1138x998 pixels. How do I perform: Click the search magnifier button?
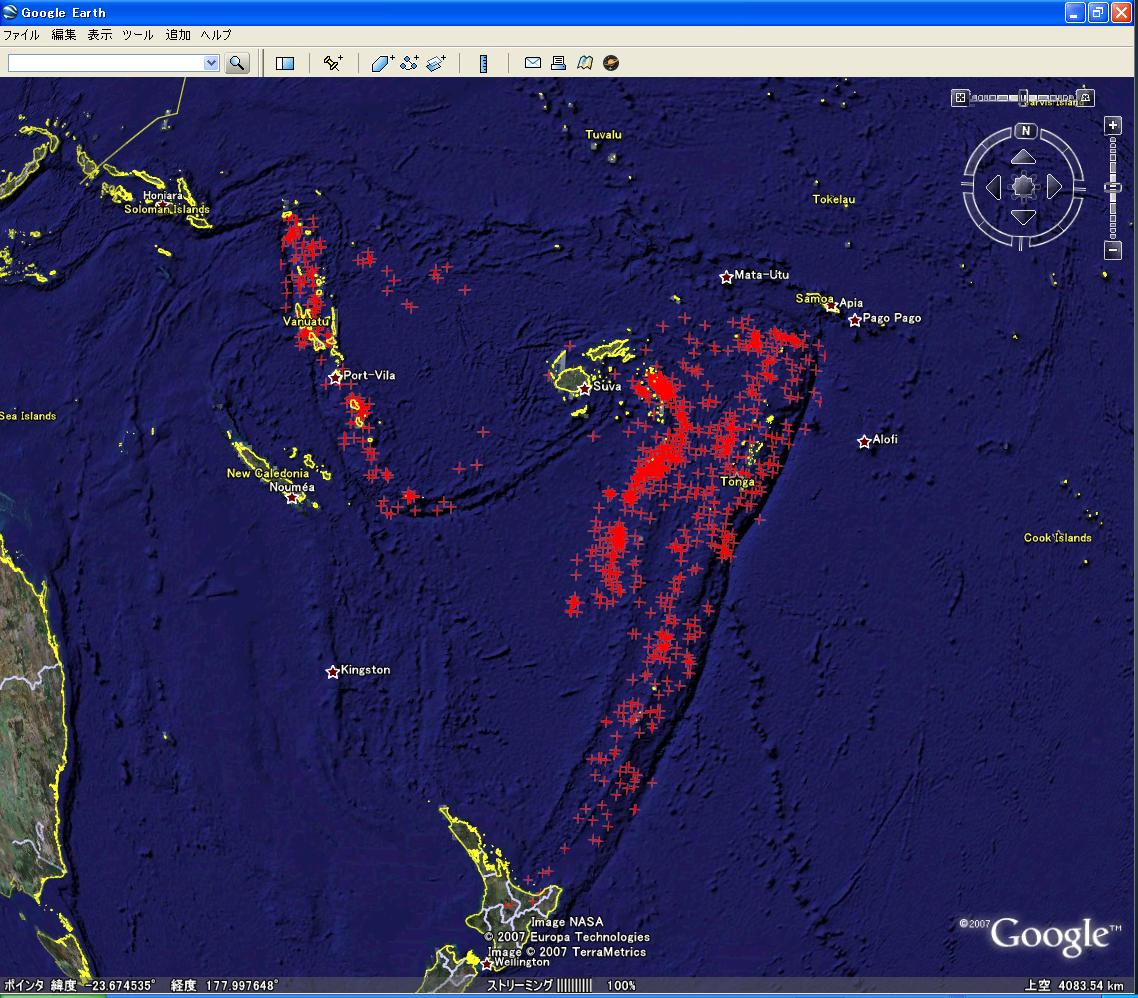[237, 63]
